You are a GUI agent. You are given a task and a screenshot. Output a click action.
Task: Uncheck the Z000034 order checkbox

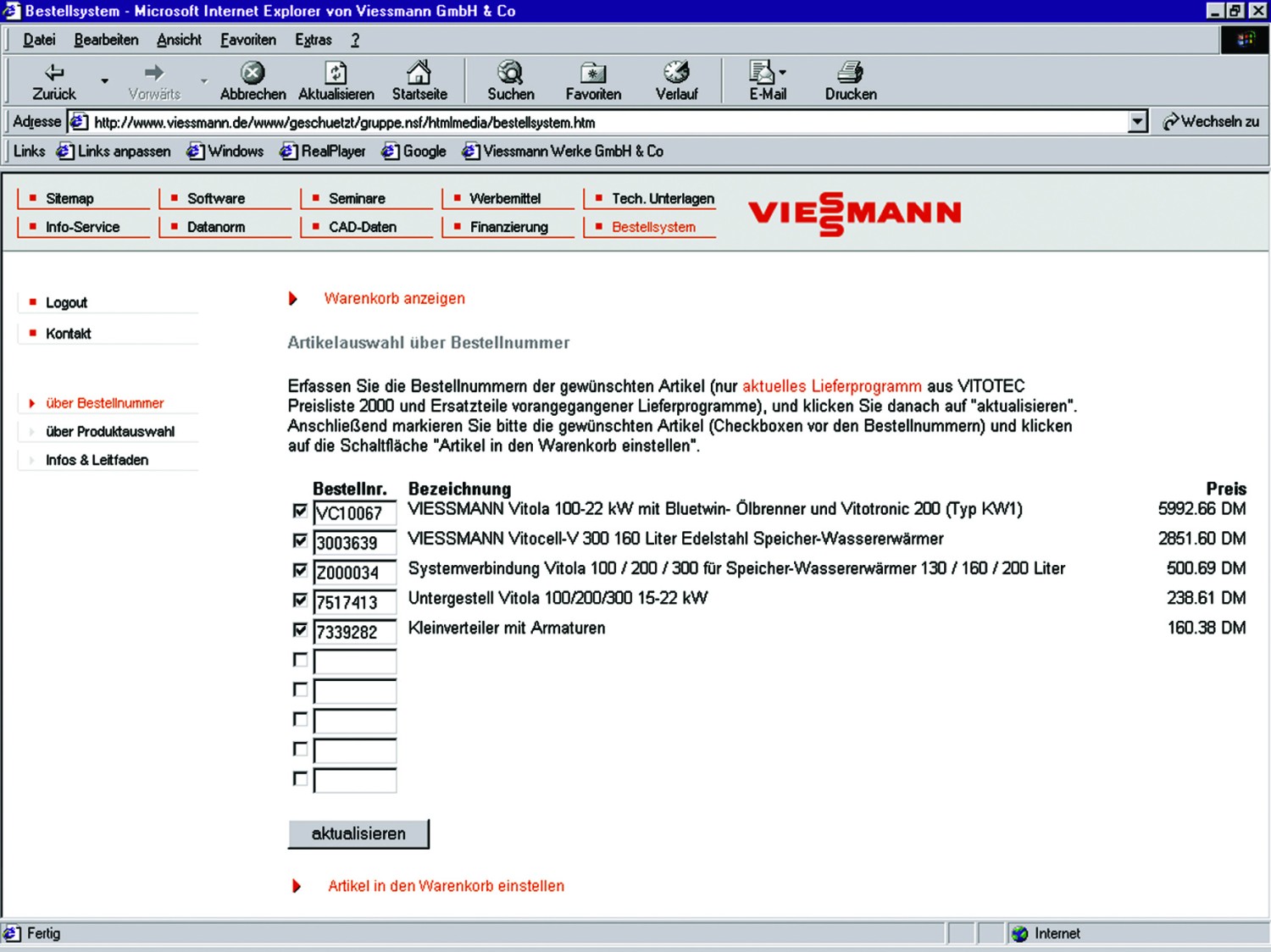[300, 570]
